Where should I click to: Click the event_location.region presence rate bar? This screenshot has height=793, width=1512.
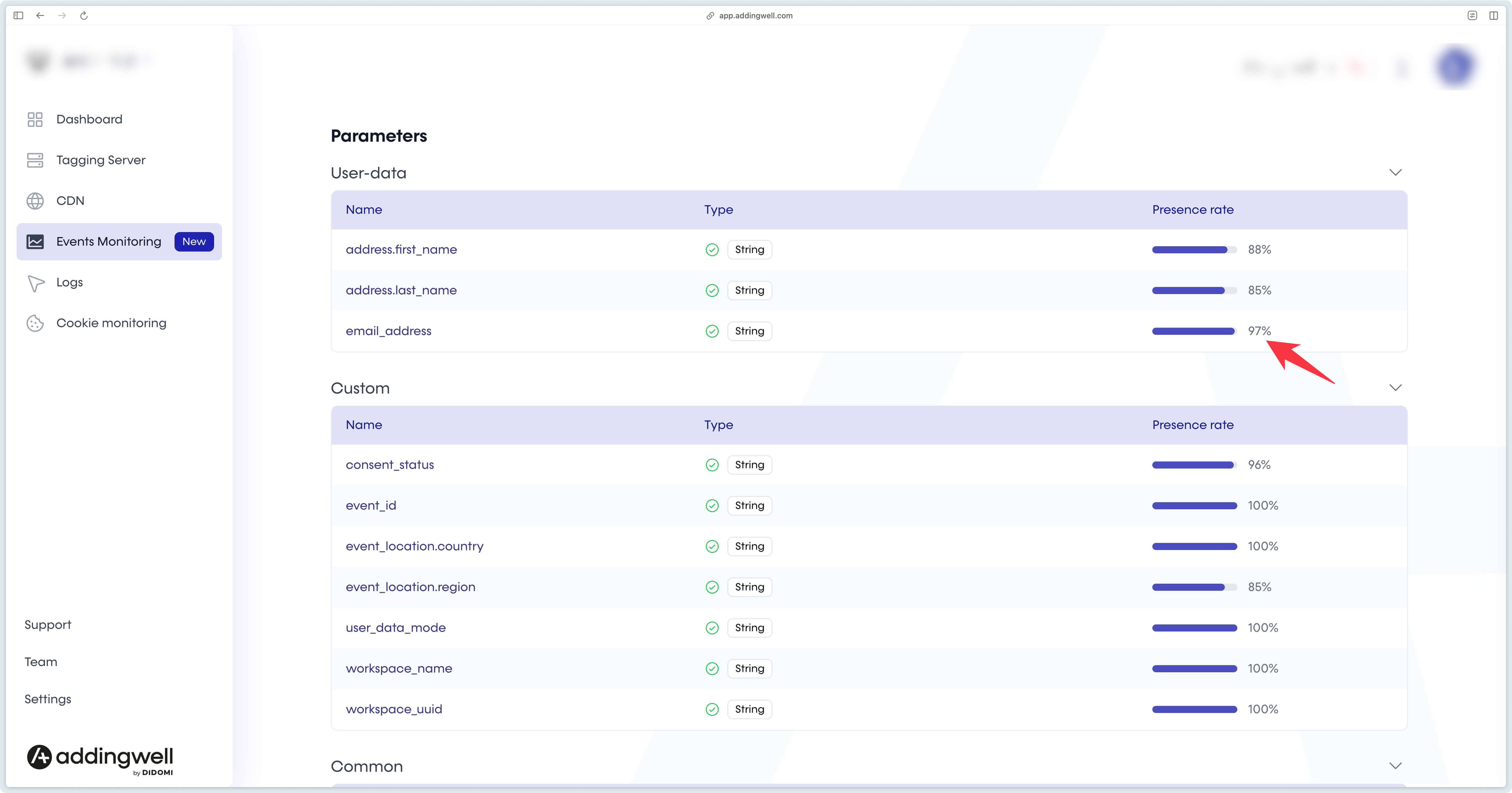(1195, 588)
